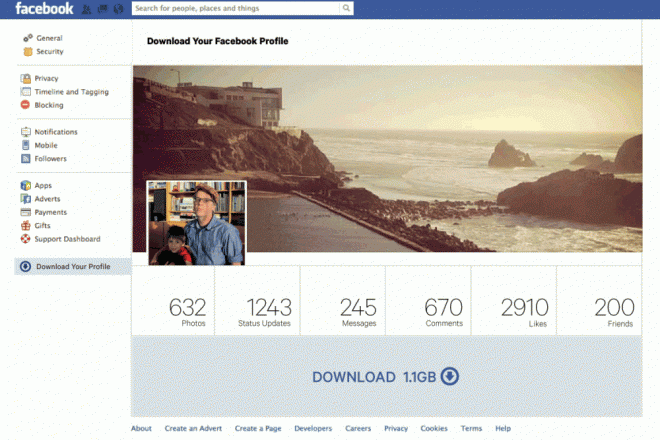The width and height of the screenshot is (660, 440).
Task: Click the profile picture thumbnail
Action: (197, 223)
